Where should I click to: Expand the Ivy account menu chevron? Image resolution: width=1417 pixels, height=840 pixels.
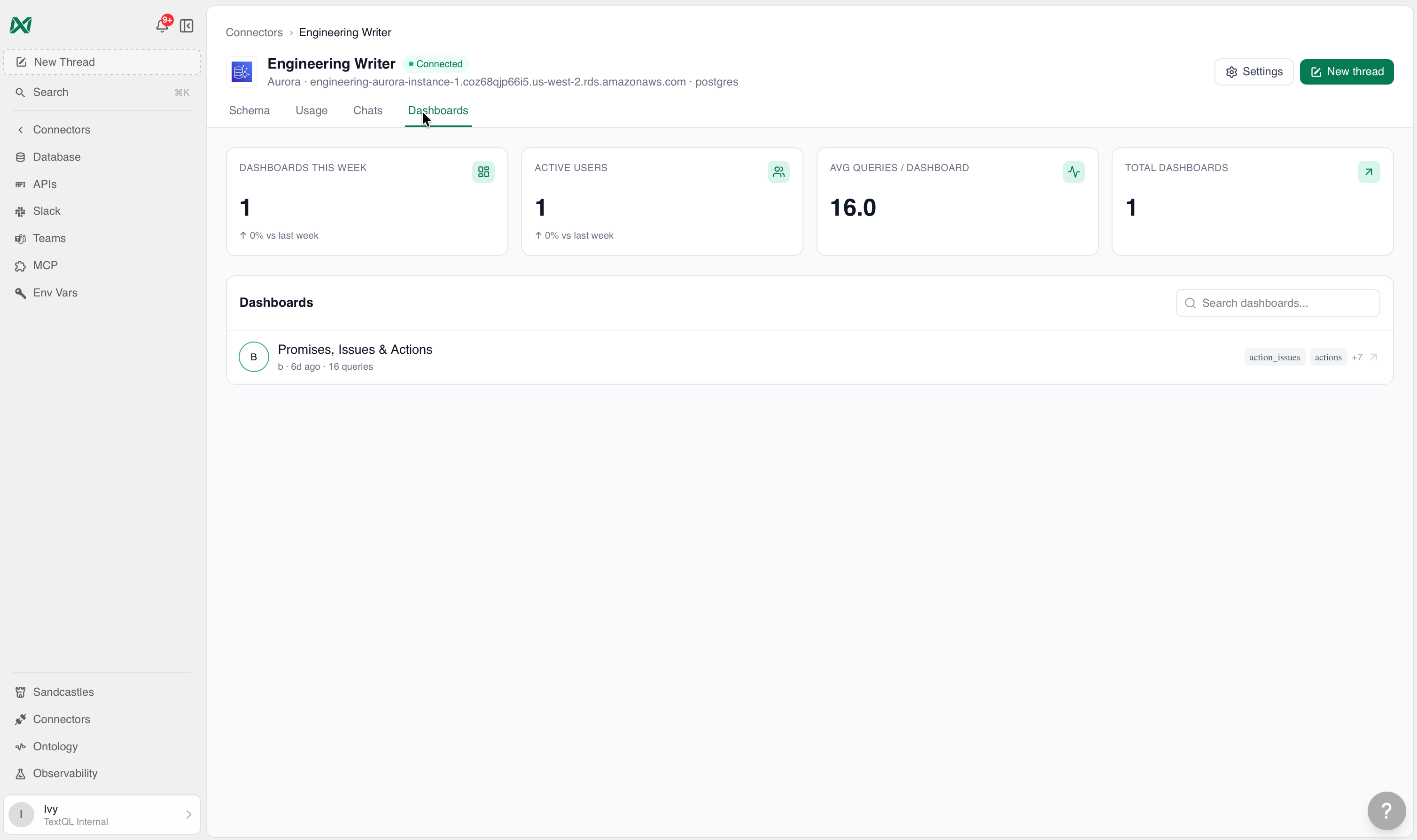pos(188,815)
